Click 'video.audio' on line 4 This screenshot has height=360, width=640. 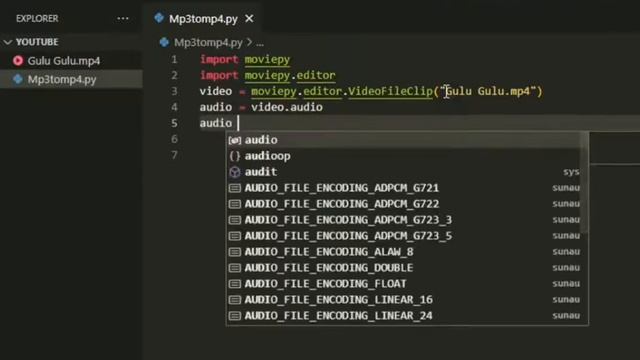[287, 107]
